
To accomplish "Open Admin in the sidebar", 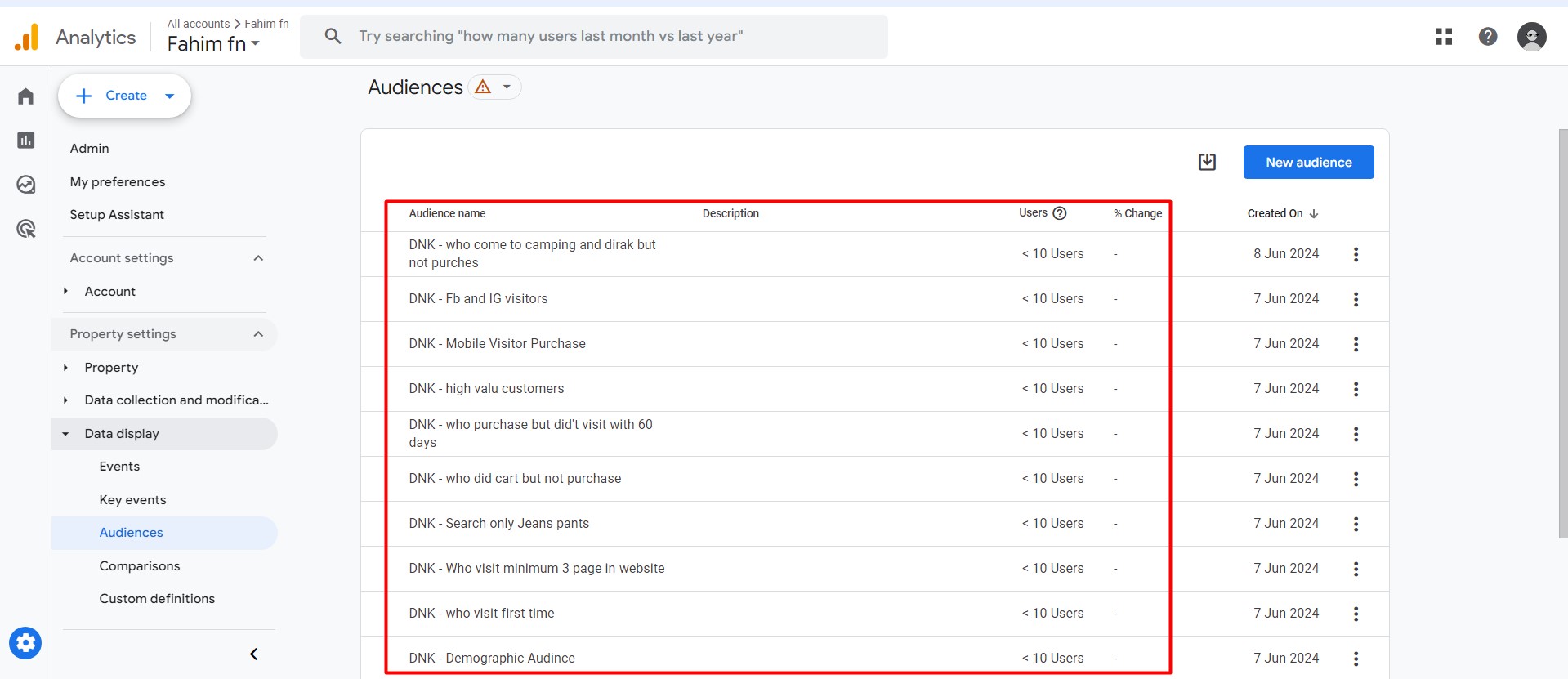I will pos(89,149).
